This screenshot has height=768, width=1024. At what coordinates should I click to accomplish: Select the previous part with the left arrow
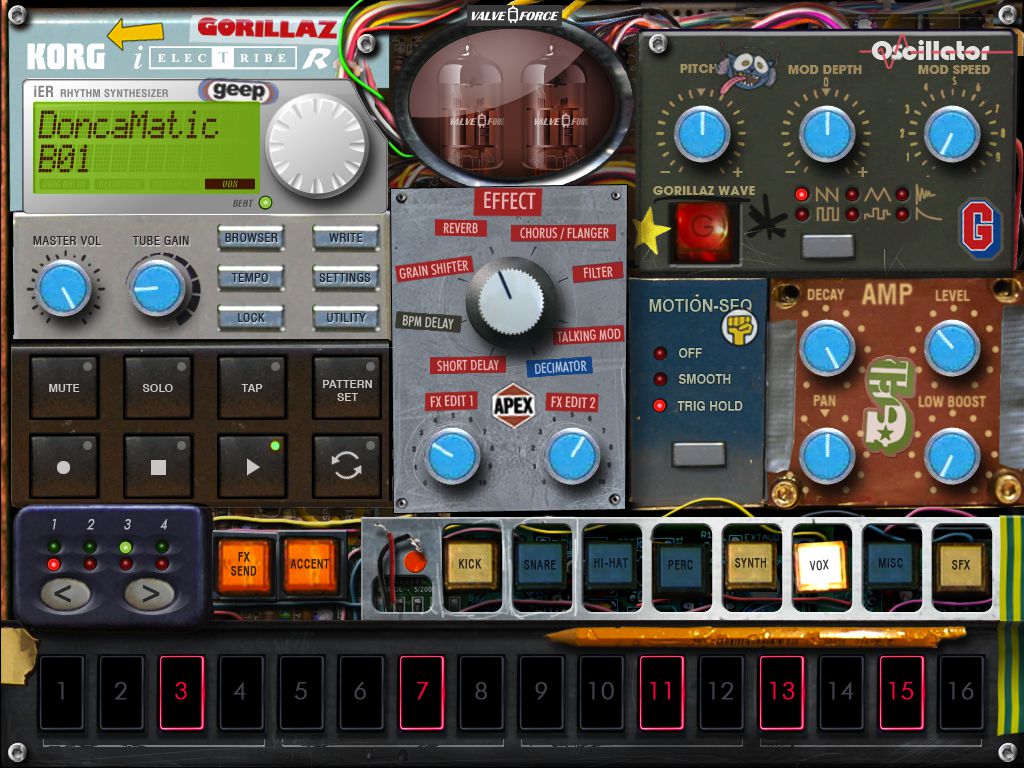click(64, 594)
